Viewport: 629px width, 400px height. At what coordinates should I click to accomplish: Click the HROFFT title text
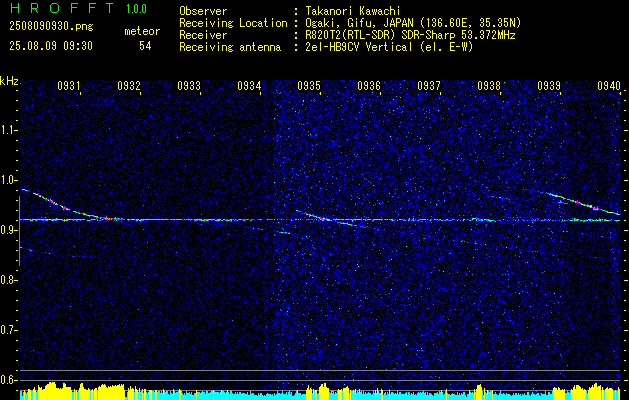click(62, 8)
